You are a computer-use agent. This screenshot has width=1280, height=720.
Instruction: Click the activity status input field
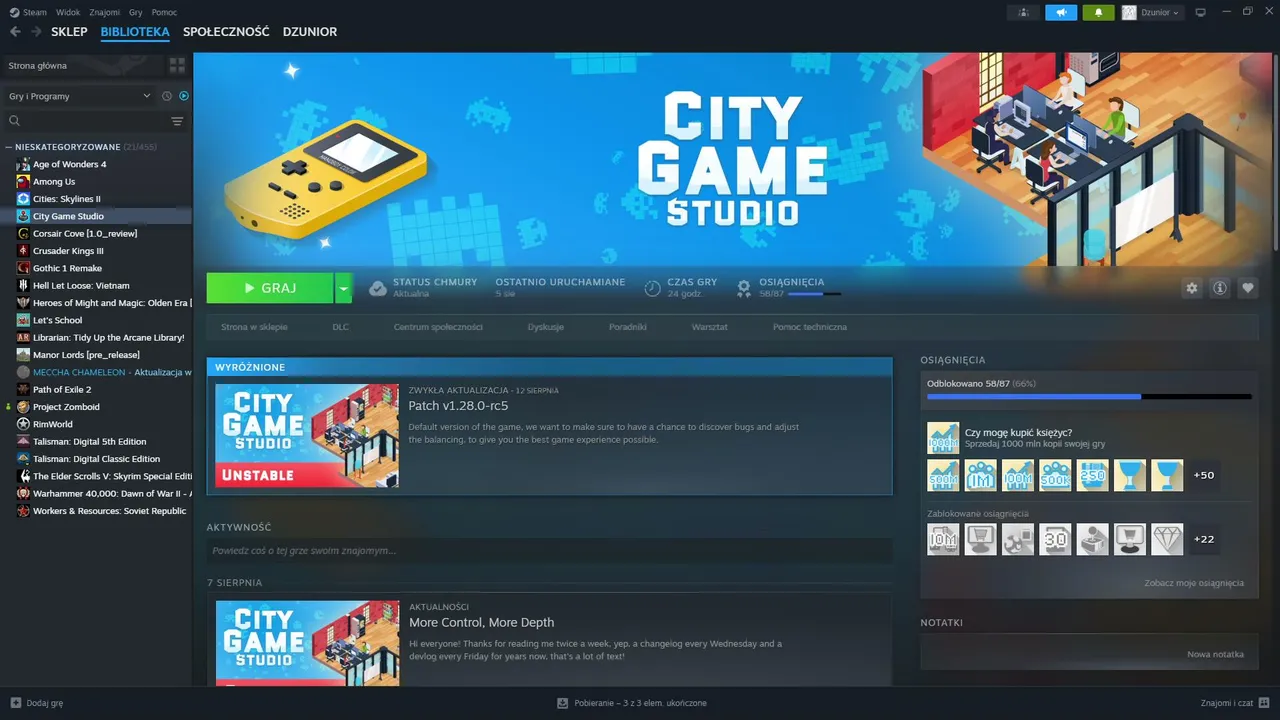tap(549, 551)
